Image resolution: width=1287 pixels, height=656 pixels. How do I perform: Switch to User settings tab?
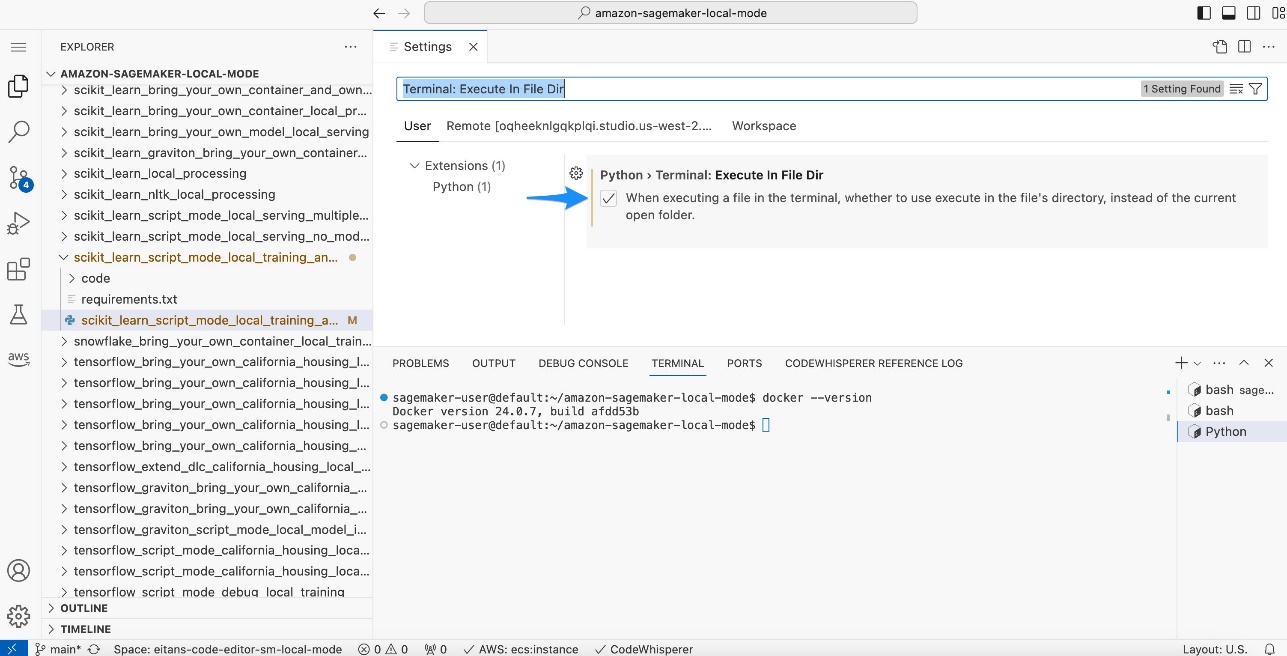click(x=417, y=126)
